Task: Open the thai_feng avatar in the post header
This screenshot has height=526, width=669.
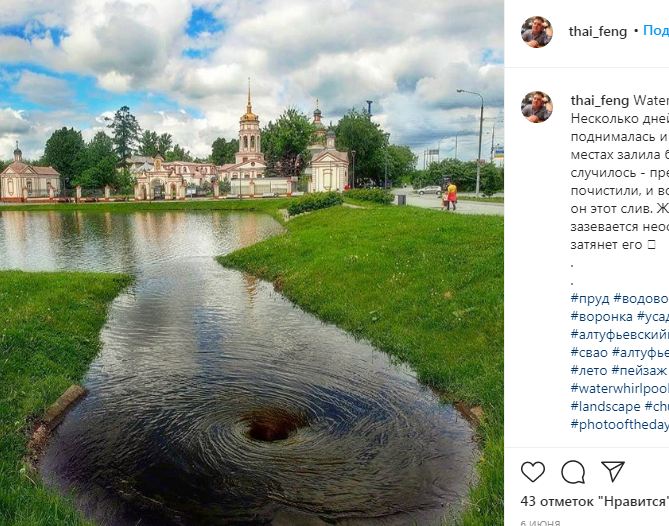Action: [537, 32]
